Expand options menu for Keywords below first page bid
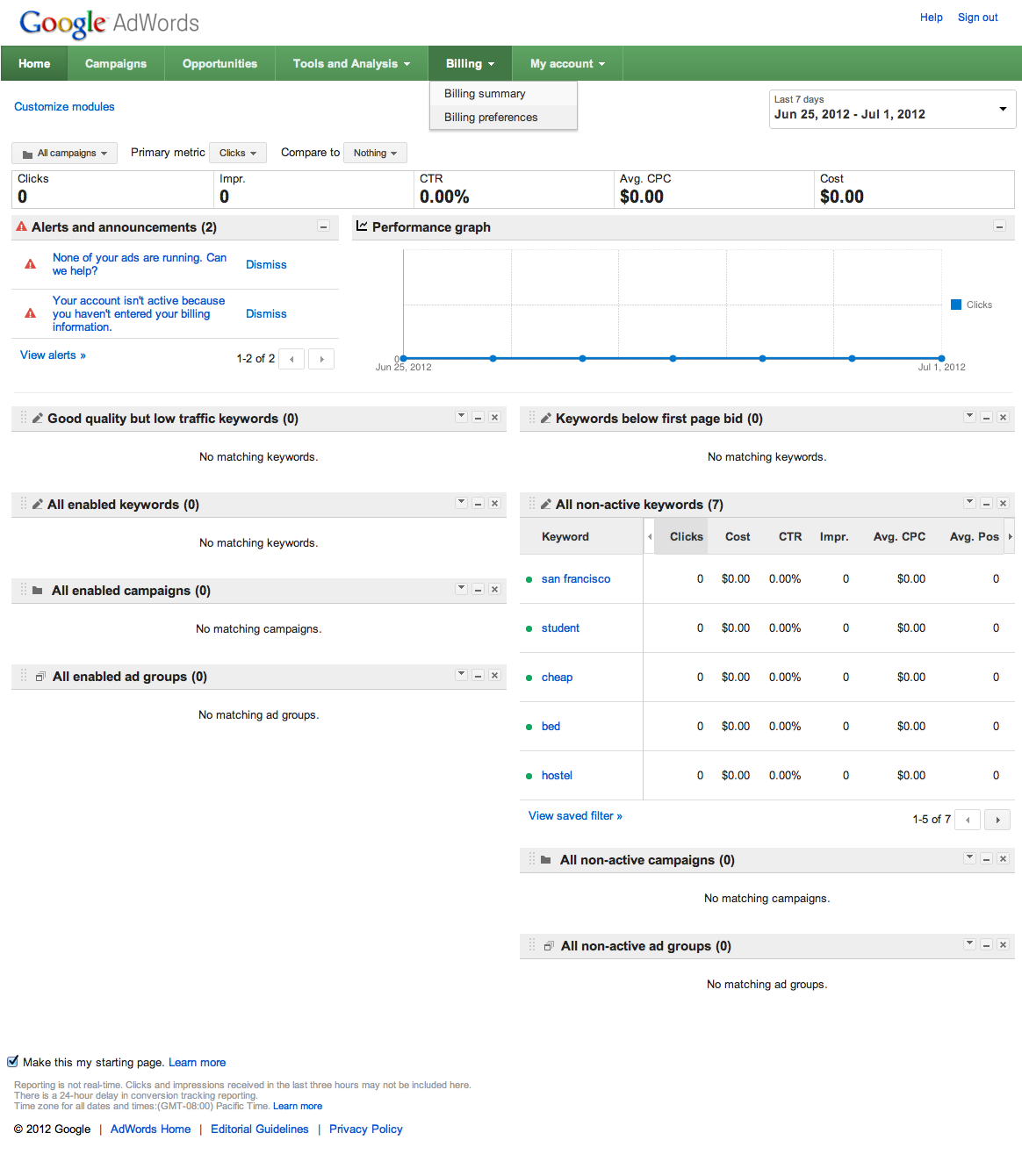1022x1176 pixels. 969,417
